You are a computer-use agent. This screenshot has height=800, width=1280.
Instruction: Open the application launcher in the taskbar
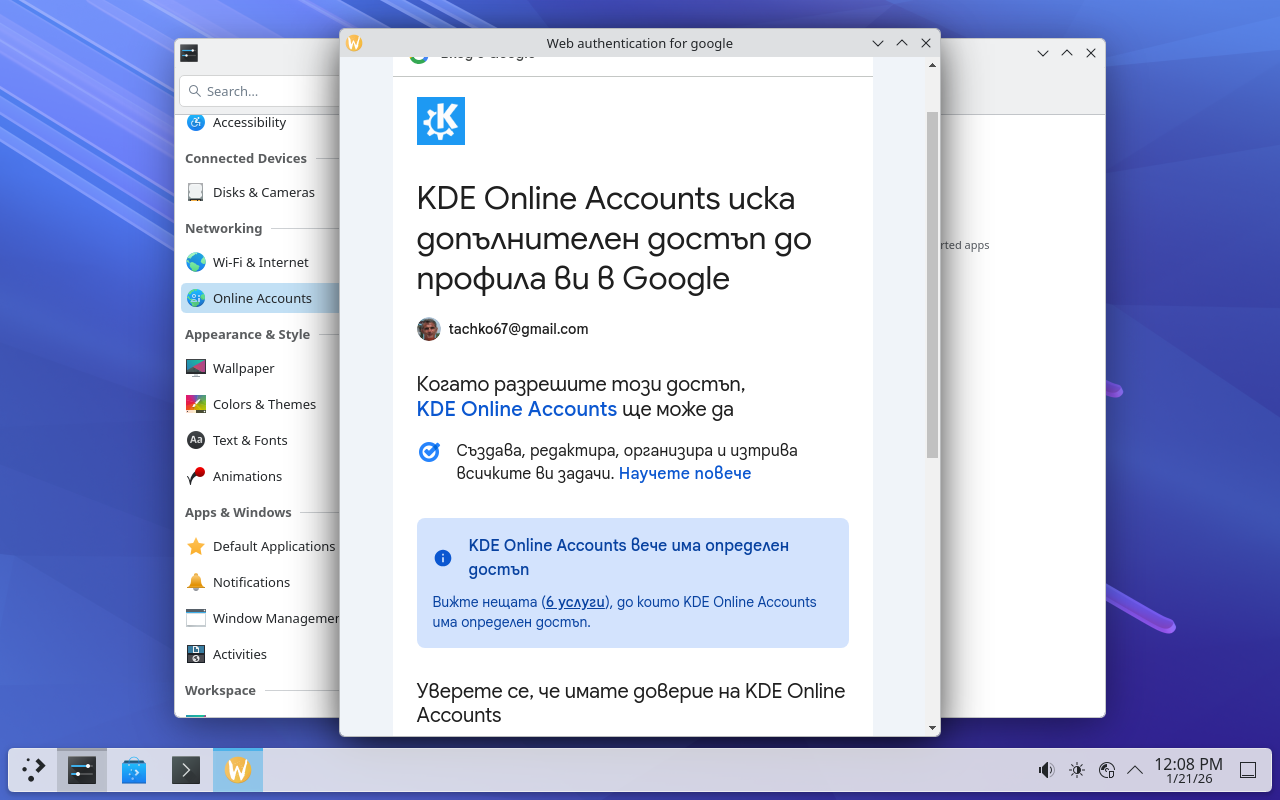pos(33,770)
